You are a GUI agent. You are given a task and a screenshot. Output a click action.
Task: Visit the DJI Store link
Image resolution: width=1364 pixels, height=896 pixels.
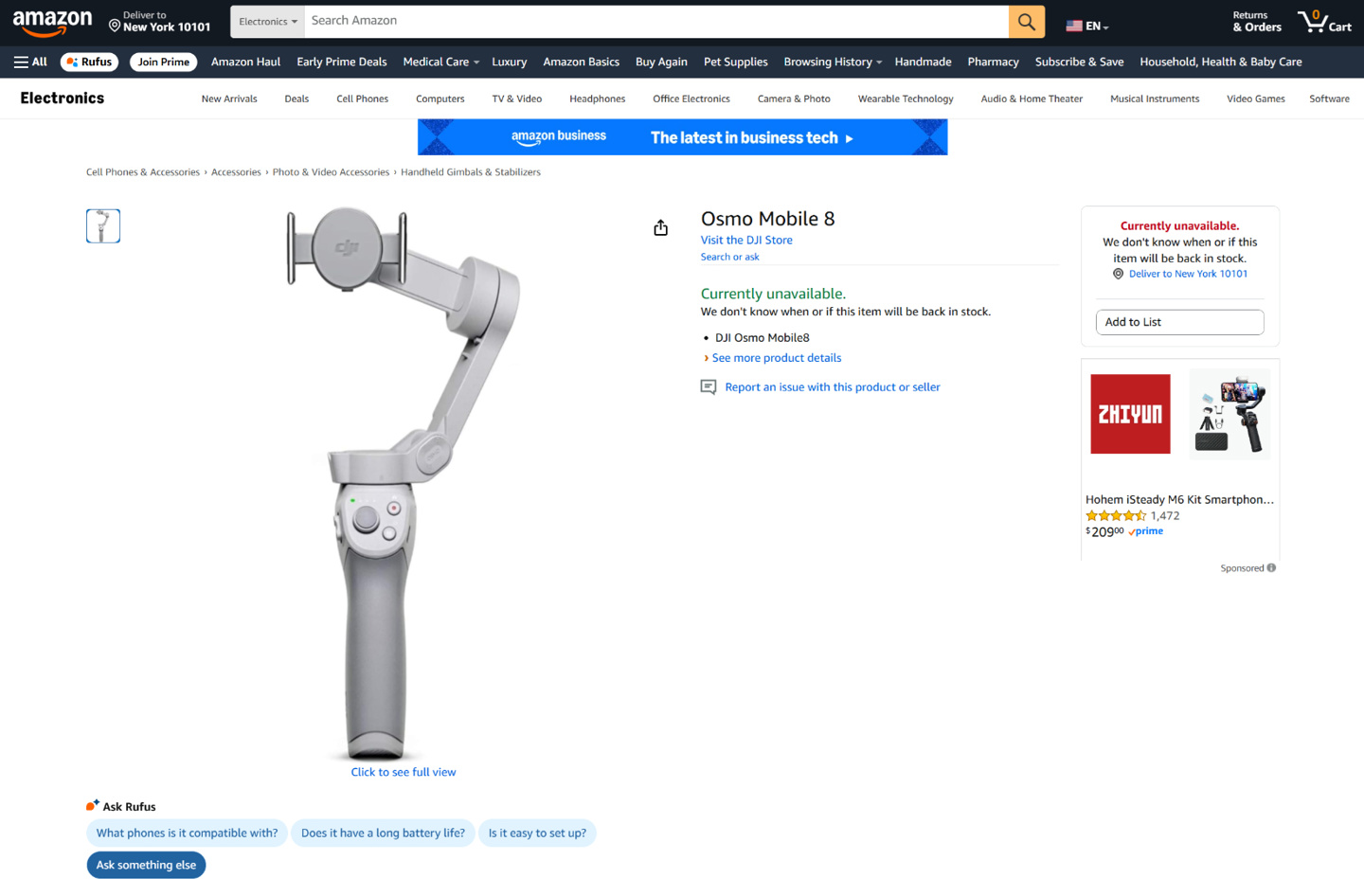coord(746,240)
